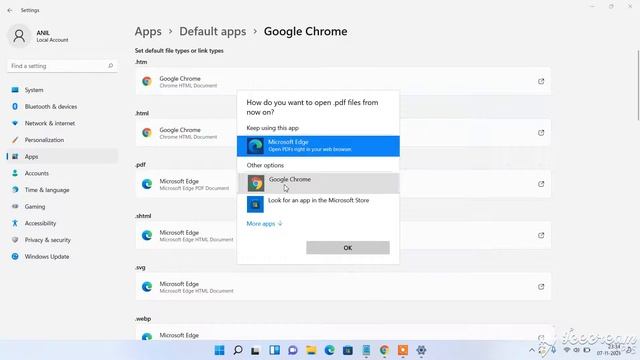Choose Google Chrome in Other options

pos(318,183)
